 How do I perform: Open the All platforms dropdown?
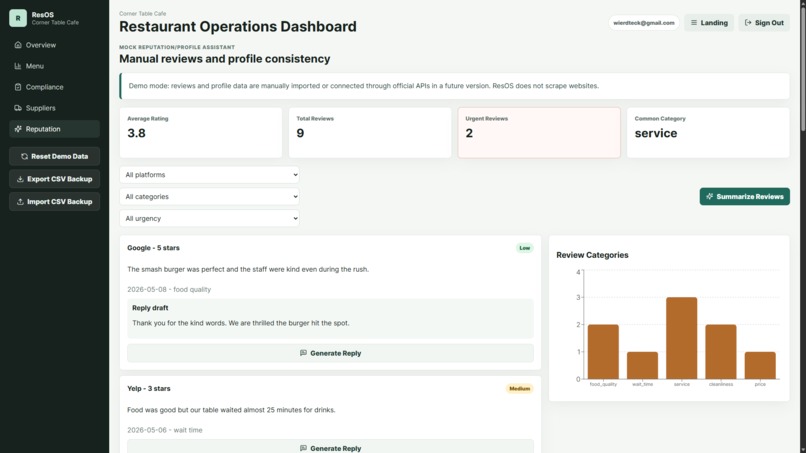click(209, 175)
